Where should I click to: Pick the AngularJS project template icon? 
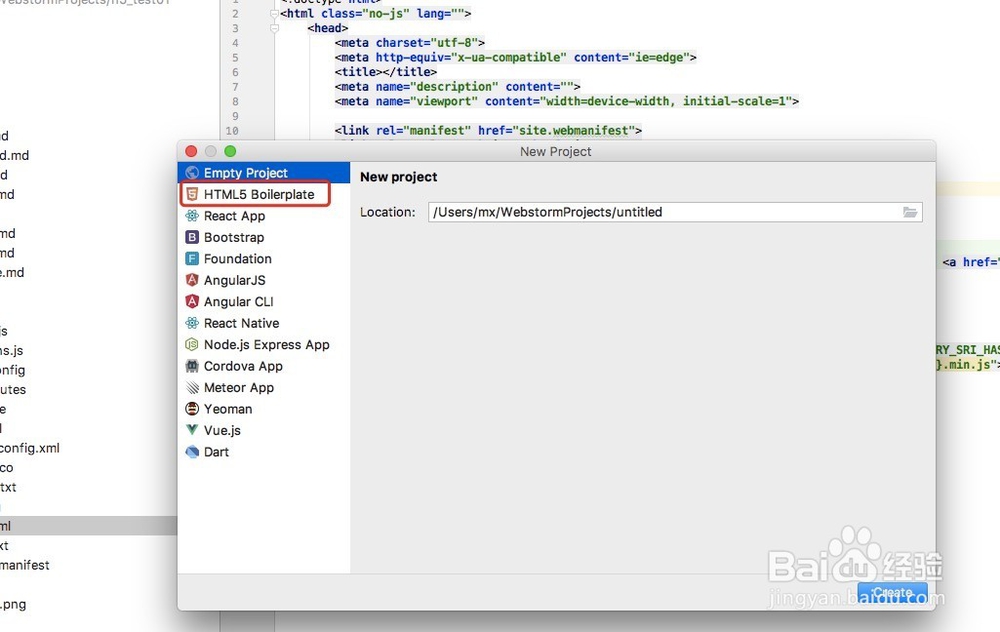pyautogui.click(x=191, y=280)
